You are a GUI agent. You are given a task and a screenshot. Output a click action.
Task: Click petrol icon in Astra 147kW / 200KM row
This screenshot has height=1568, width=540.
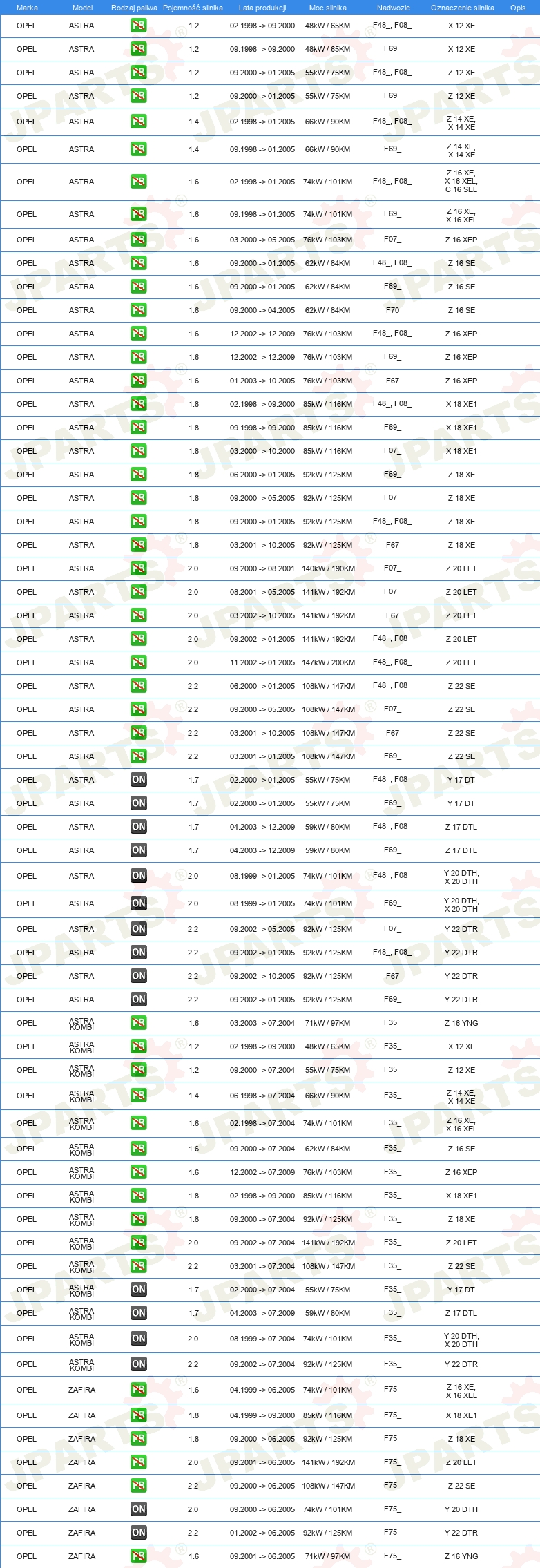tap(139, 662)
